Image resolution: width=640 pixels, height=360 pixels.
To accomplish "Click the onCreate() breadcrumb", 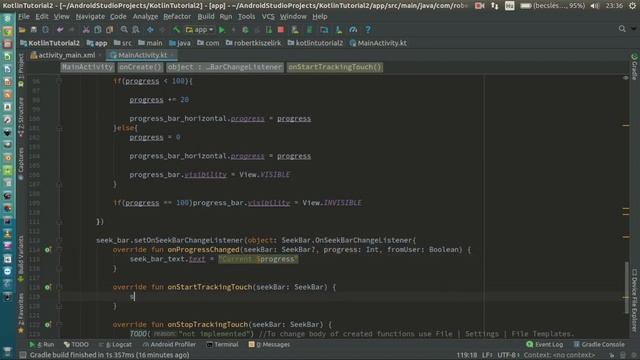I will tap(140, 67).
